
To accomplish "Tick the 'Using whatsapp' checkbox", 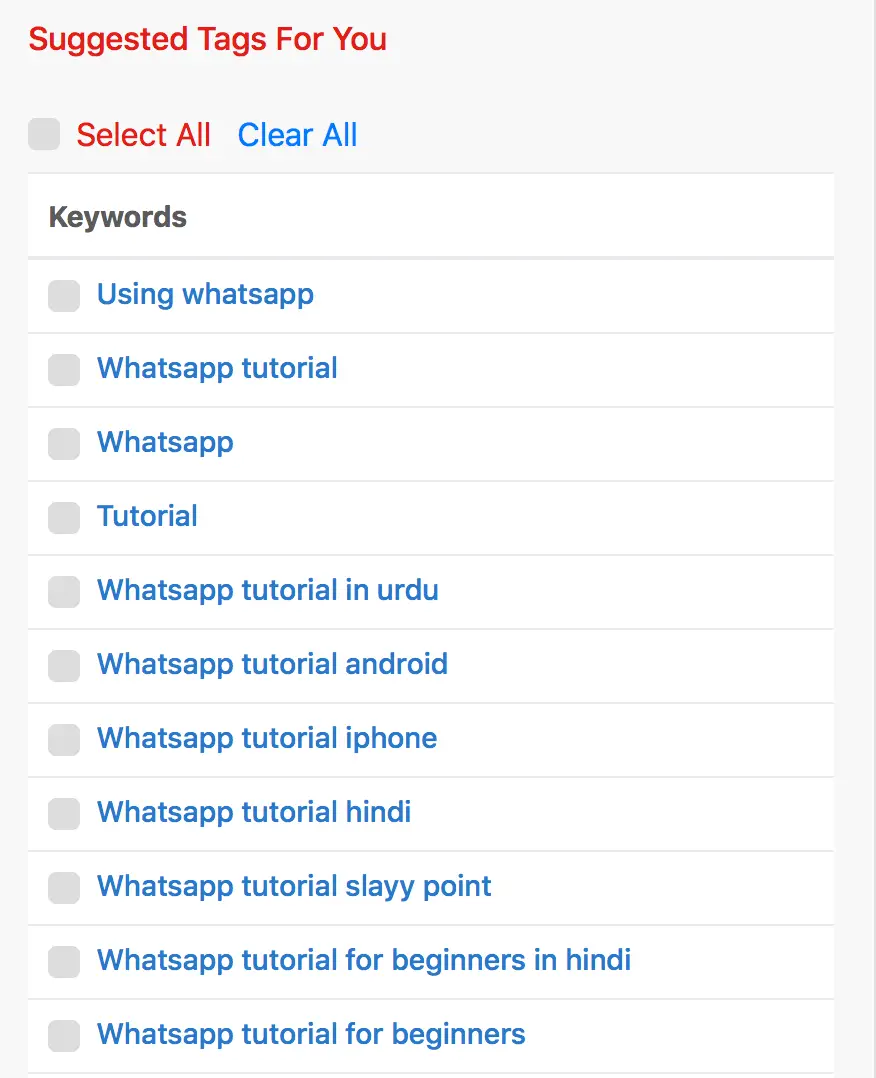I will coord(64,296).
